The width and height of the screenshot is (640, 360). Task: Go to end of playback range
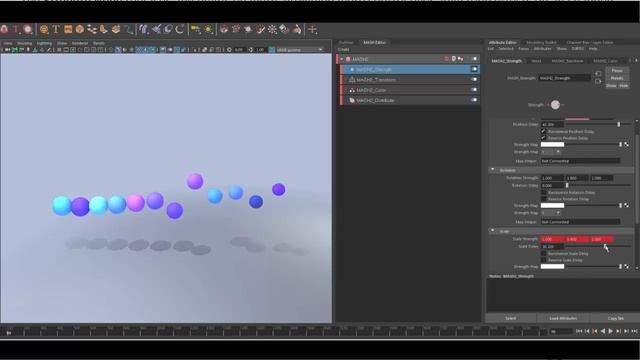pyautogui.click(x=634, y=331)
